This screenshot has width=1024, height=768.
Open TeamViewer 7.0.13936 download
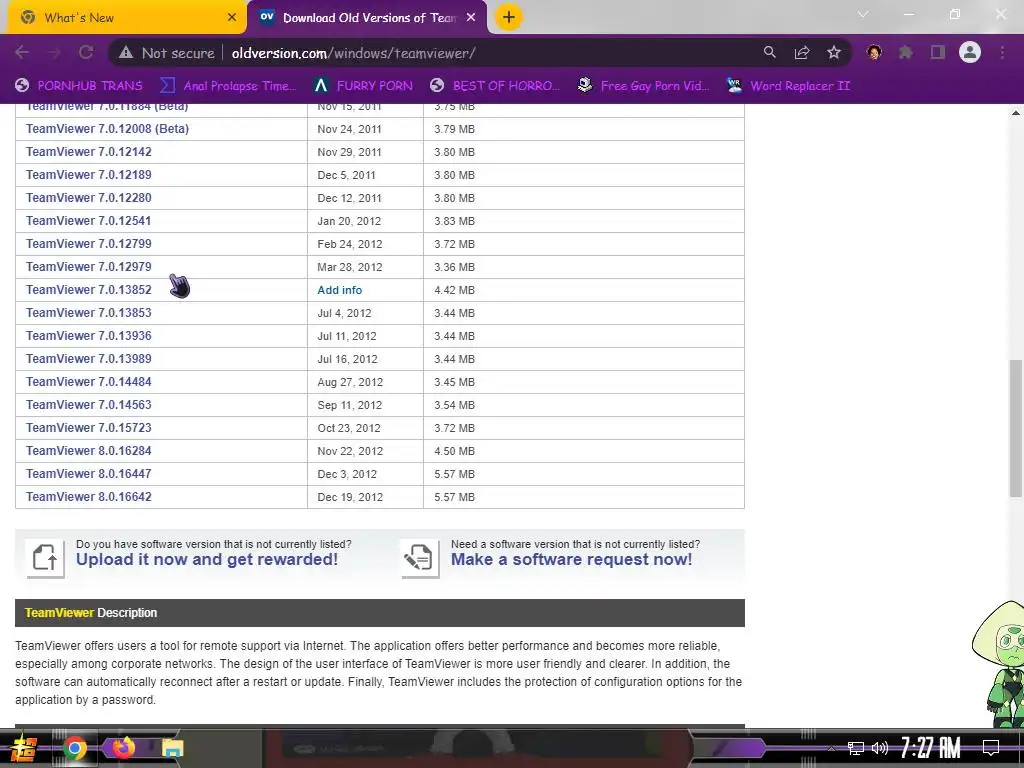89,336
